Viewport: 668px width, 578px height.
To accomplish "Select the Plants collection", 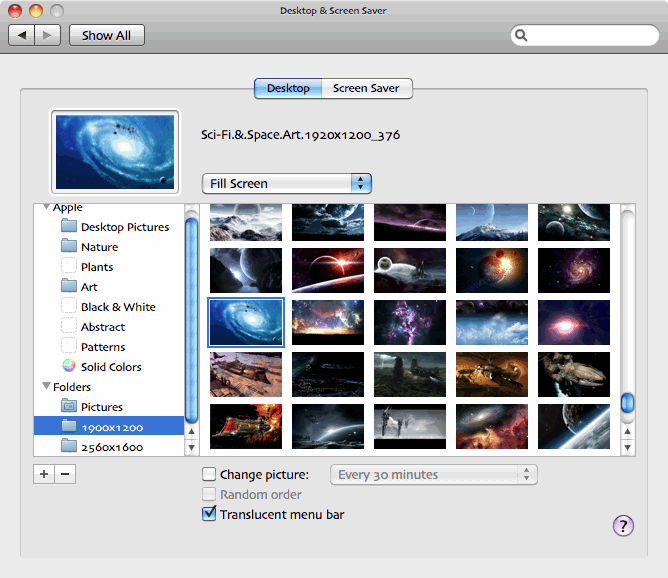I will click(x=109, y=267).
